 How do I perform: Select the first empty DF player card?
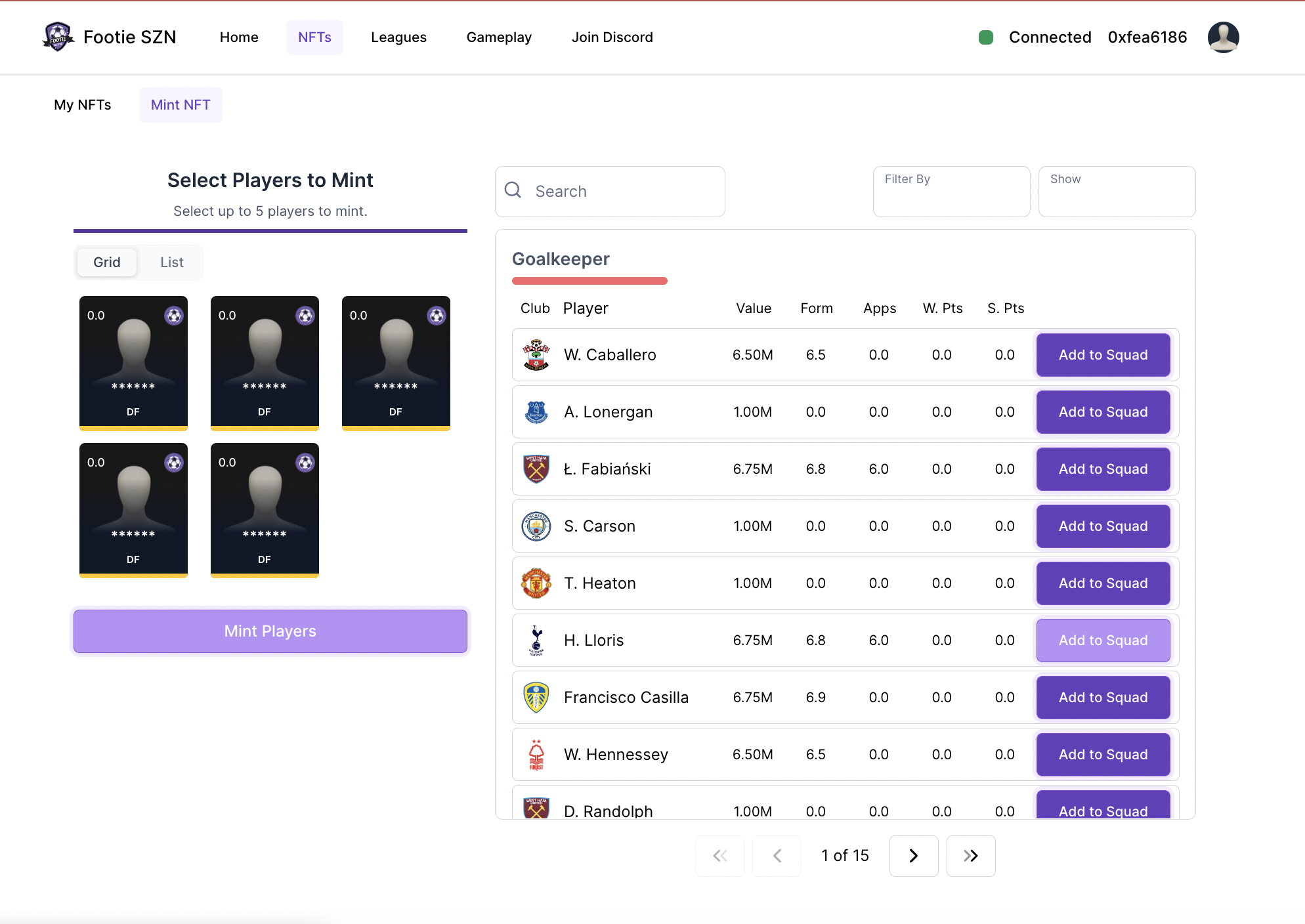[x=133, y=363]
